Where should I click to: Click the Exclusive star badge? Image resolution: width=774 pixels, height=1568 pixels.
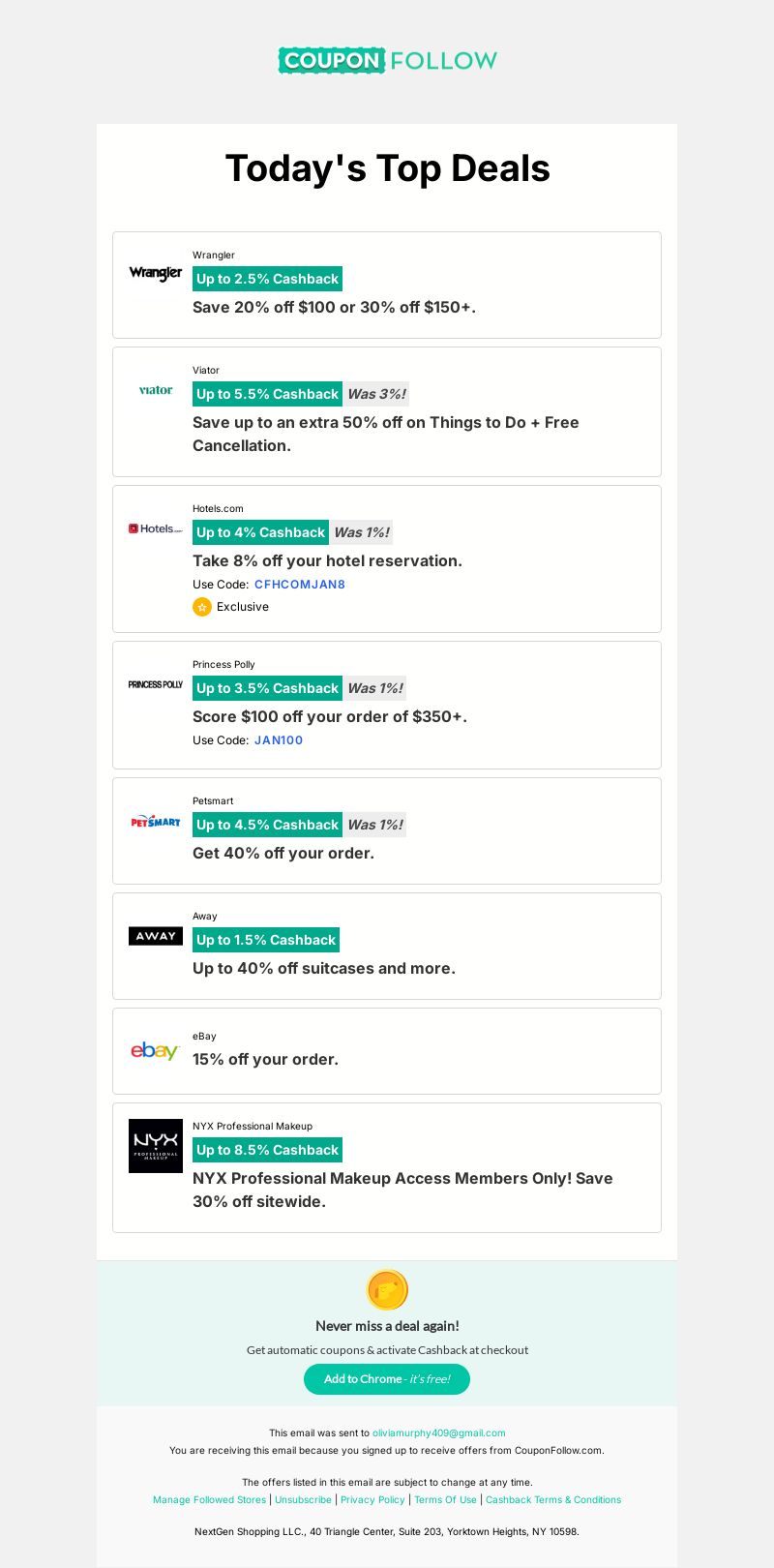(x=202, y=607)
